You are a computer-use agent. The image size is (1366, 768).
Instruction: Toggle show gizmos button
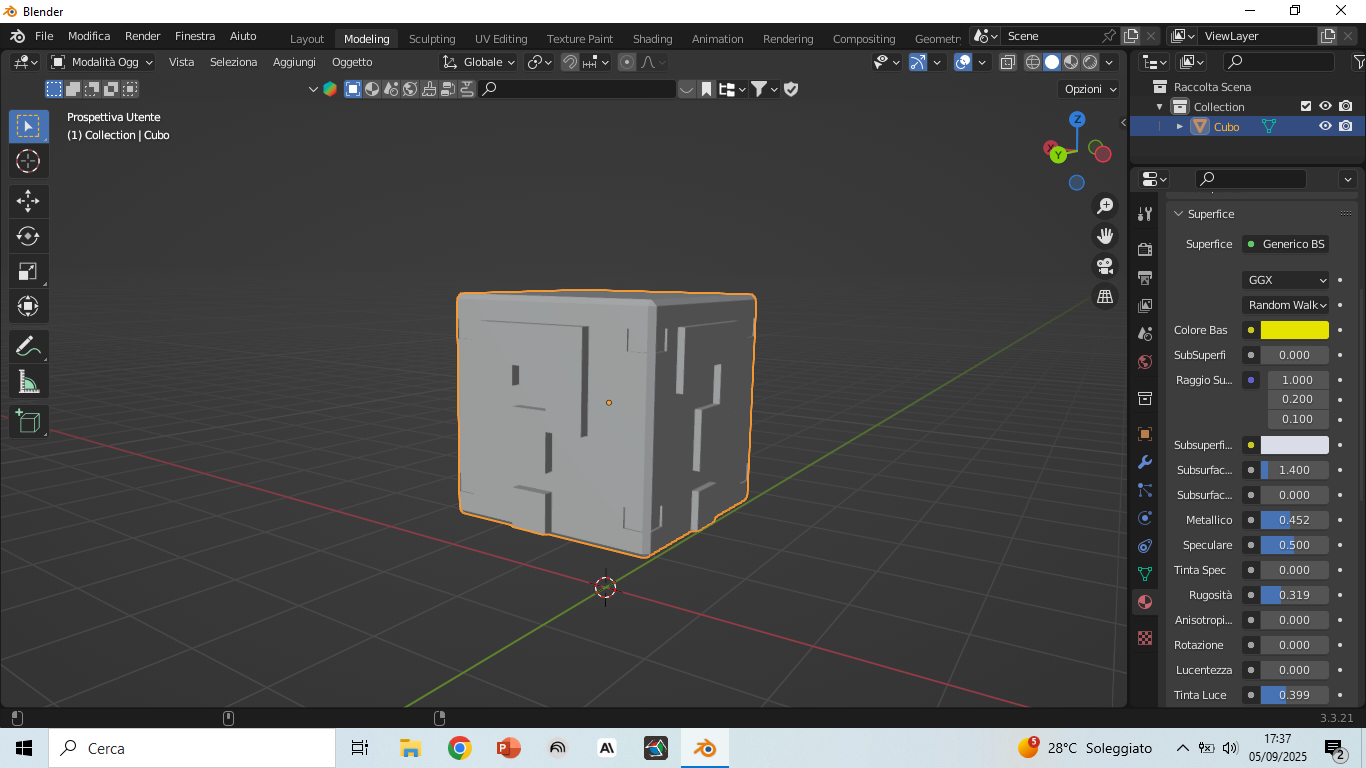tap(918, 62)
